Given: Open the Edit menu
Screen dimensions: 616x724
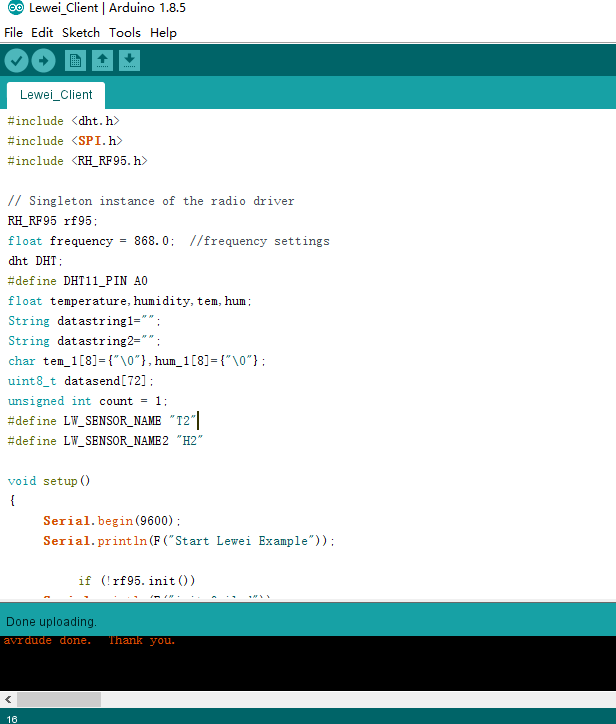Looking at the screenshot, I should pyautogui.click(x=42, y=33).
